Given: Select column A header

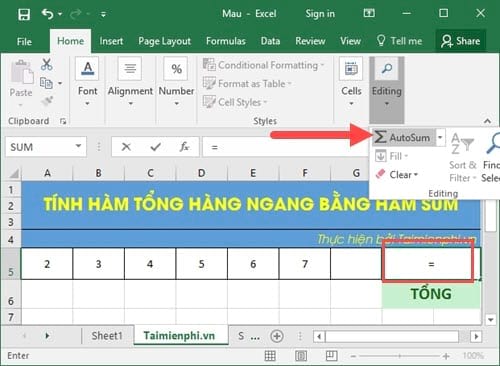Looking at the screenshot, I should coord(47,173).
